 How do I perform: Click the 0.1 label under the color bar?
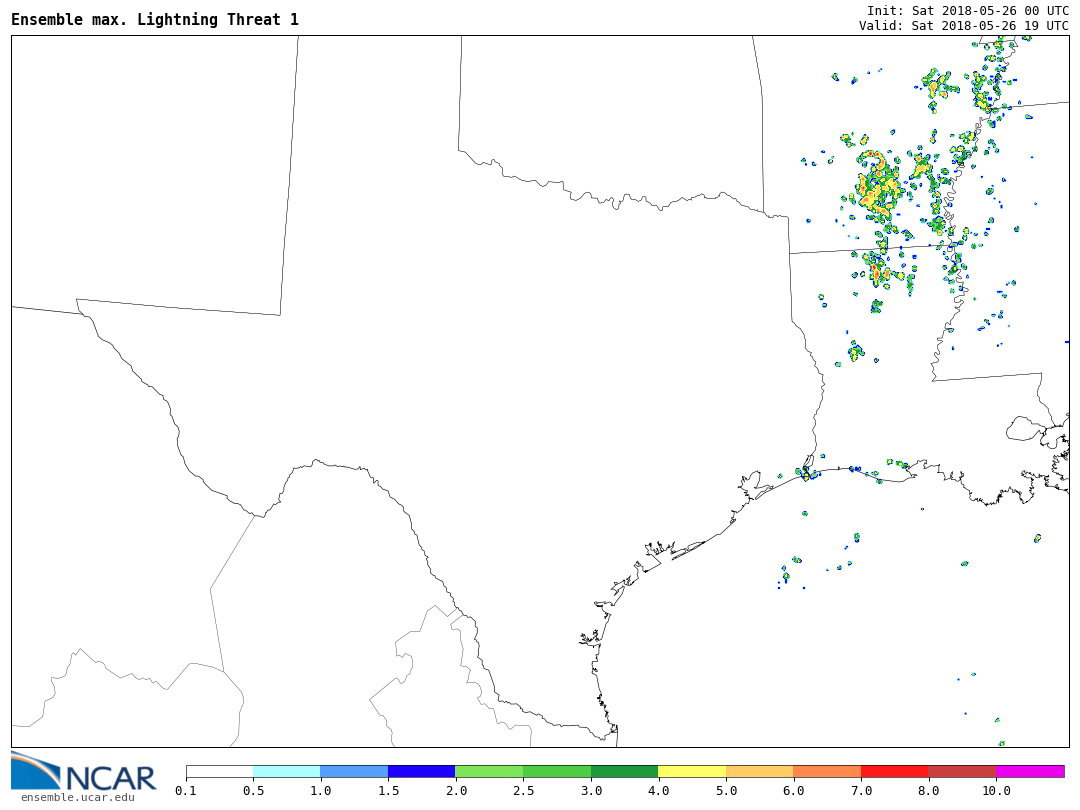point(186,791)
